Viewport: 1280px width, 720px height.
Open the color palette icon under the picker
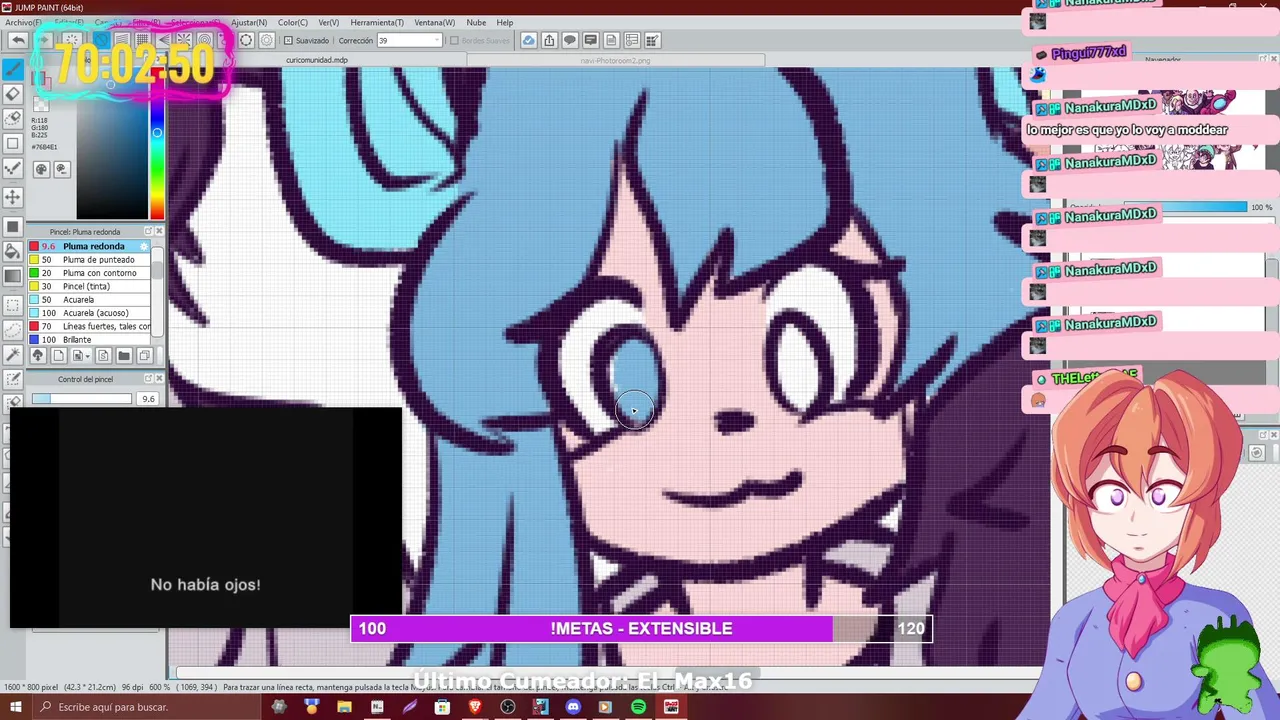41,169
